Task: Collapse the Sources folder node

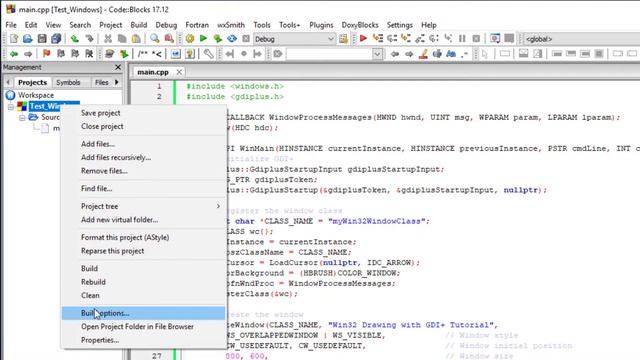Action: point(22,118)
